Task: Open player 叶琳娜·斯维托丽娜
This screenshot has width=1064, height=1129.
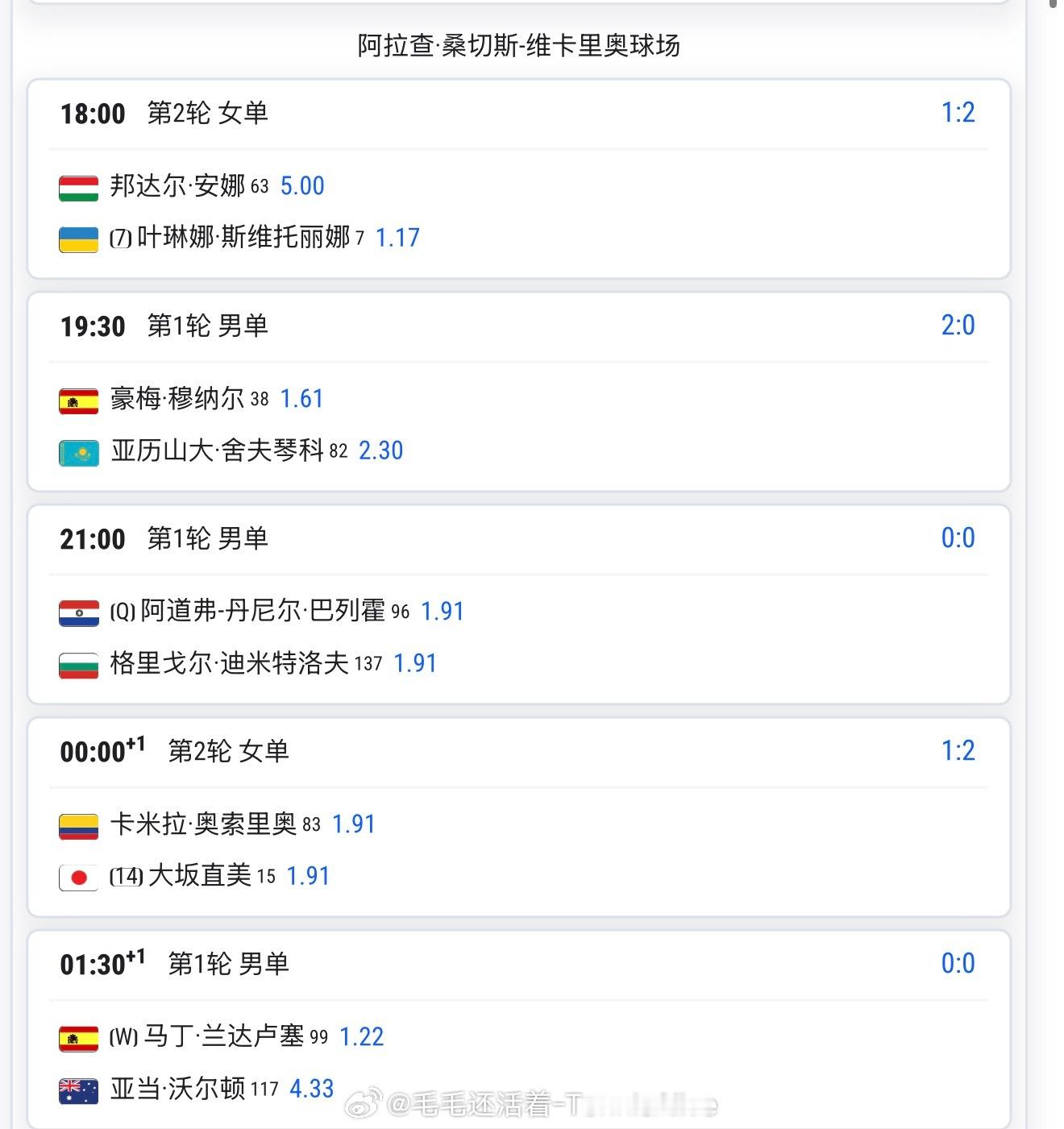Action: (x=243, y=237)
